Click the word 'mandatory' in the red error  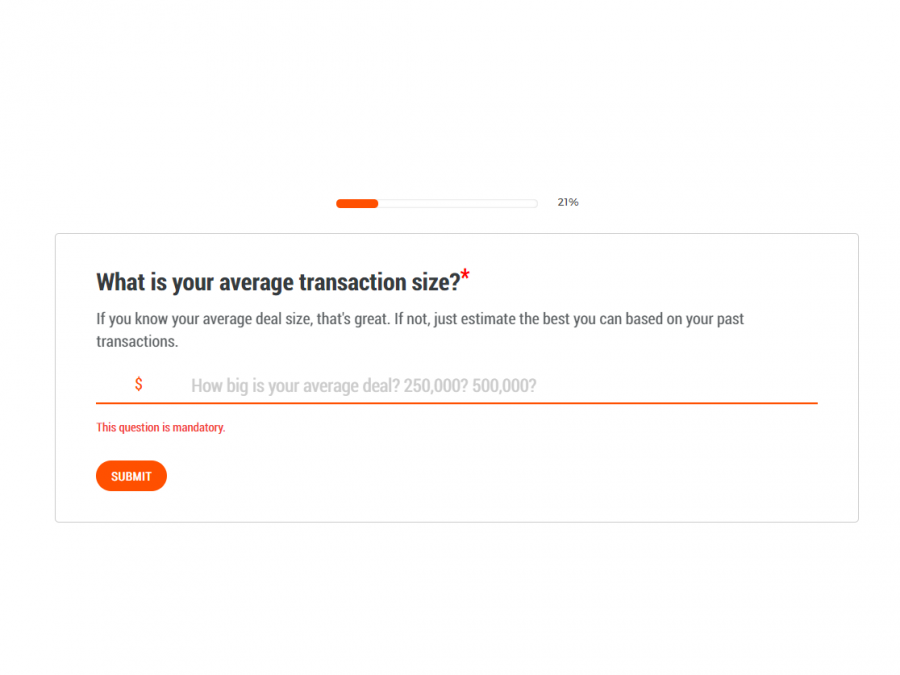click(x=197, y=427)
